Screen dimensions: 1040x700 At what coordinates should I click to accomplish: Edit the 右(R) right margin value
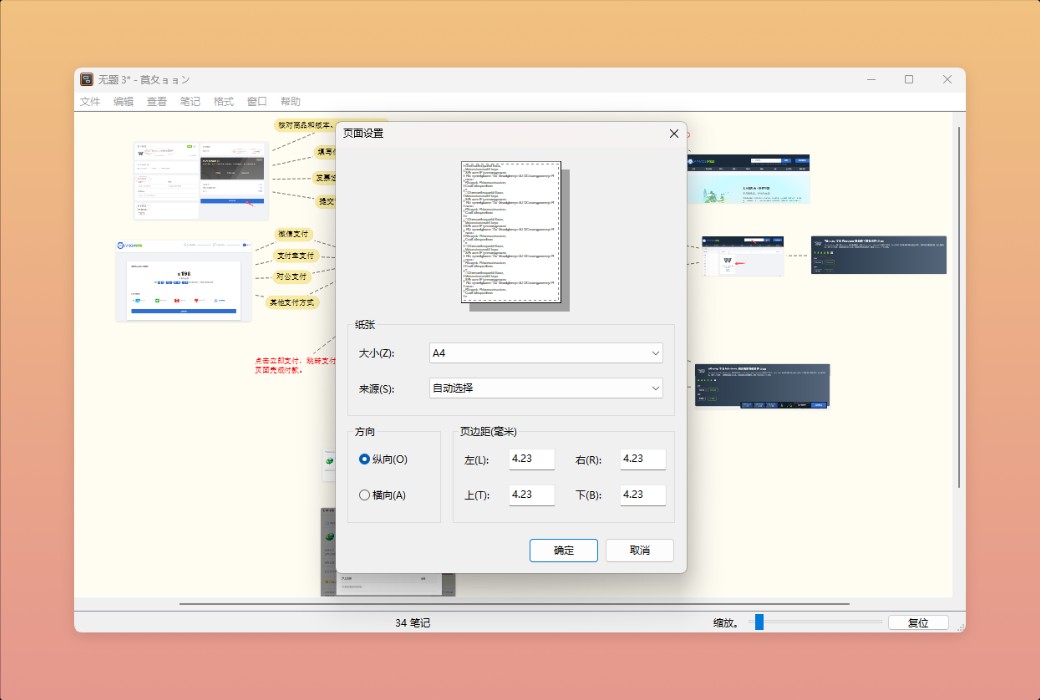click(642, 459)
